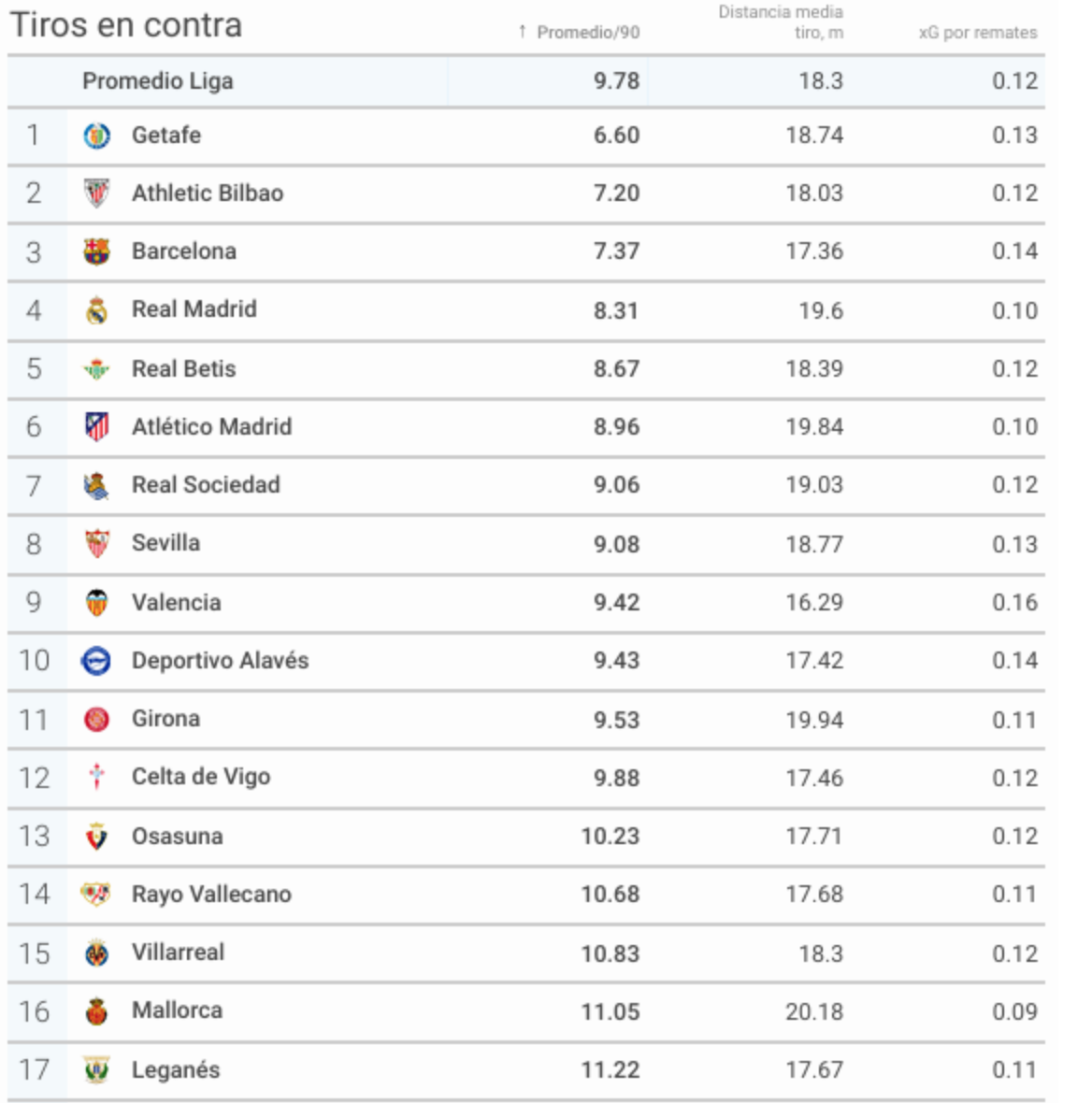Image resolution: width=1092 pixels, height=1103 pixels.
Task: Click the Barcelona club crest
Action: coord(96,251)
